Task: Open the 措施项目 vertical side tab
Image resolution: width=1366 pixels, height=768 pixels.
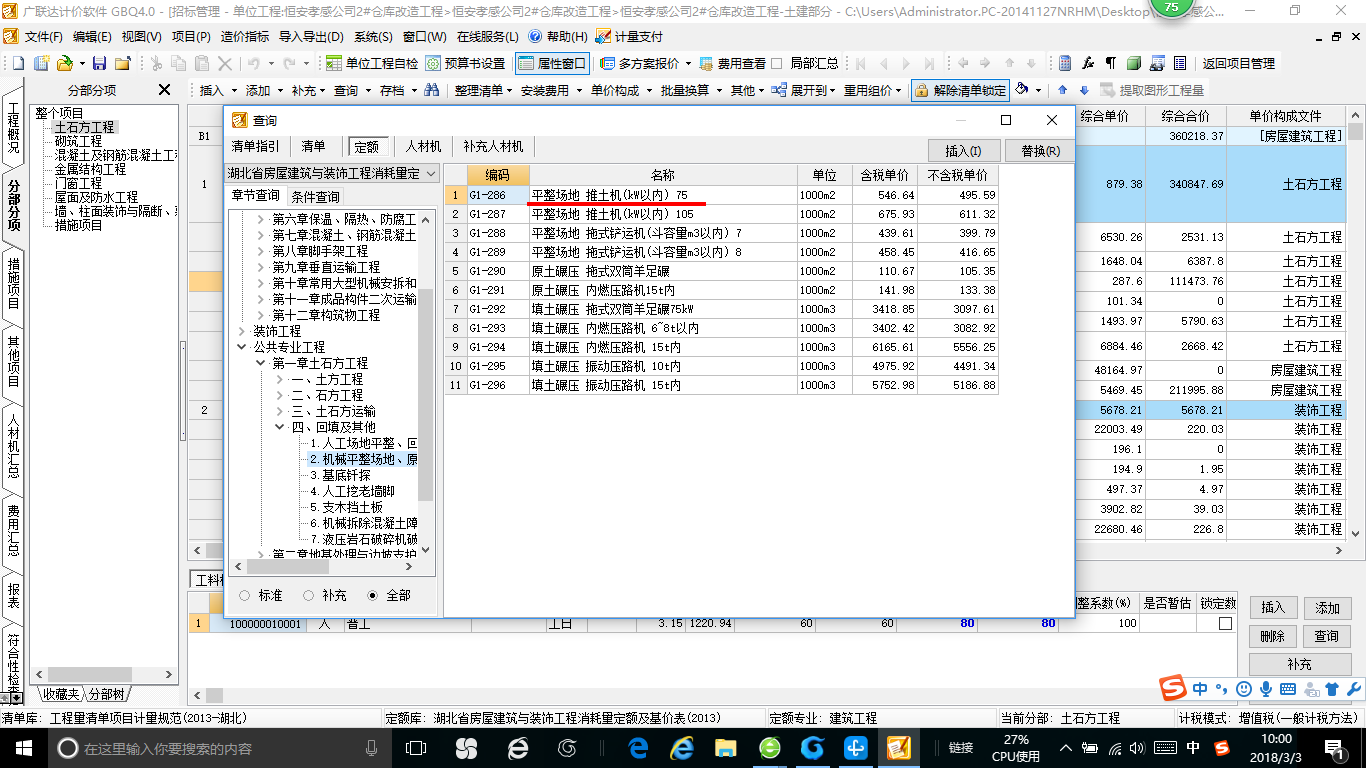Action: [13, 283]
